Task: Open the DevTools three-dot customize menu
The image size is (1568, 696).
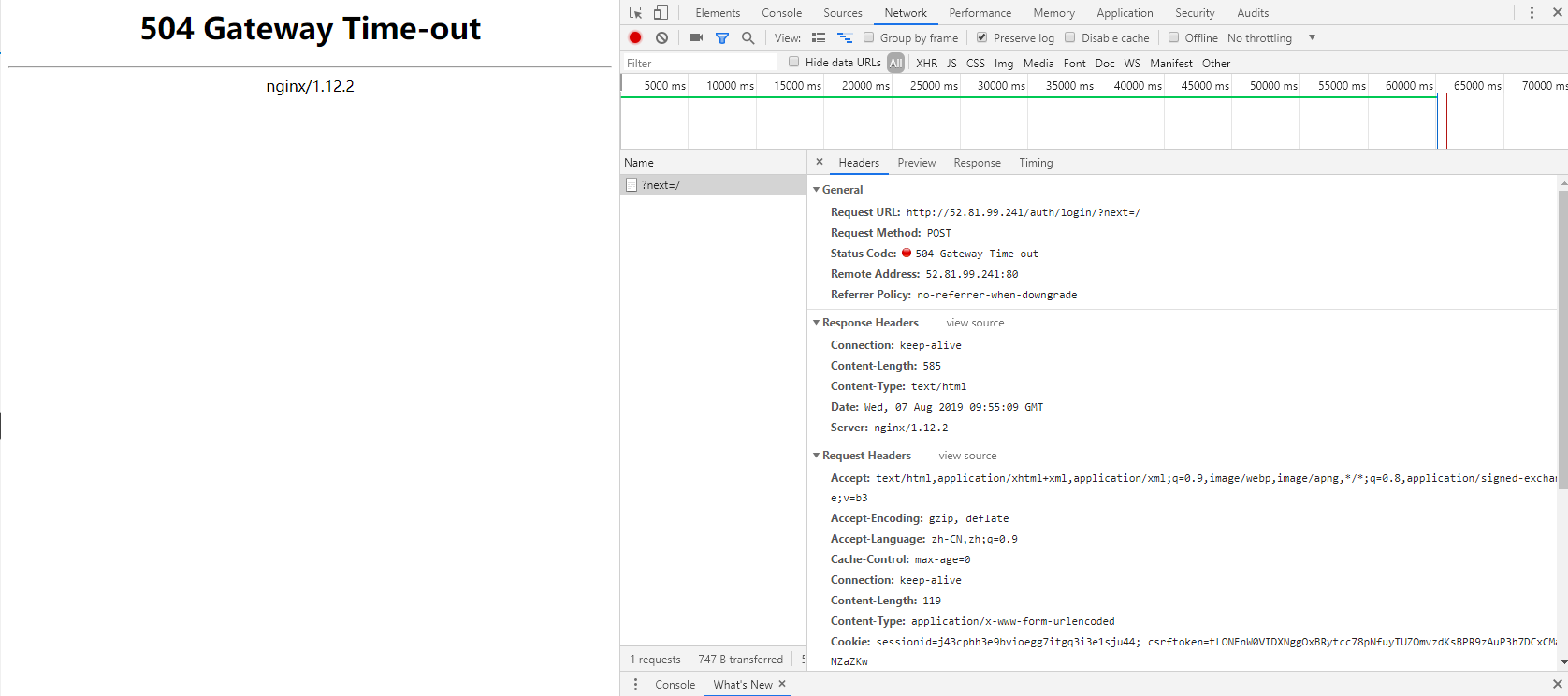Action: [1532, 12]
